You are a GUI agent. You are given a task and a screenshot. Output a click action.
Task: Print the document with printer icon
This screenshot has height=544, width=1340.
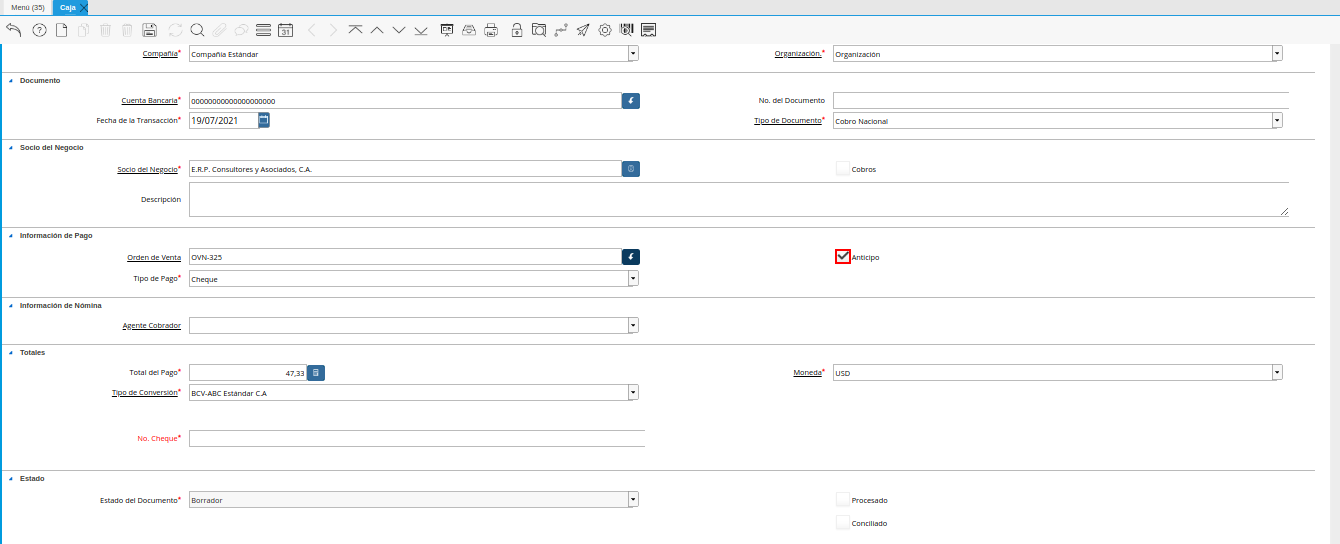click(491, 30)
